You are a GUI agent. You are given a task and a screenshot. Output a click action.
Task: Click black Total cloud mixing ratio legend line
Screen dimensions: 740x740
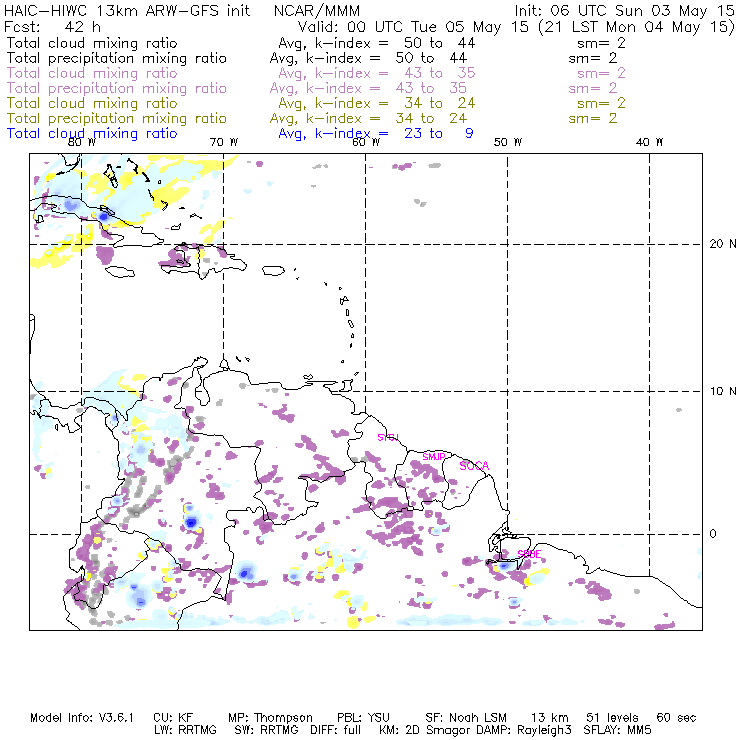(x=92, y=43)
